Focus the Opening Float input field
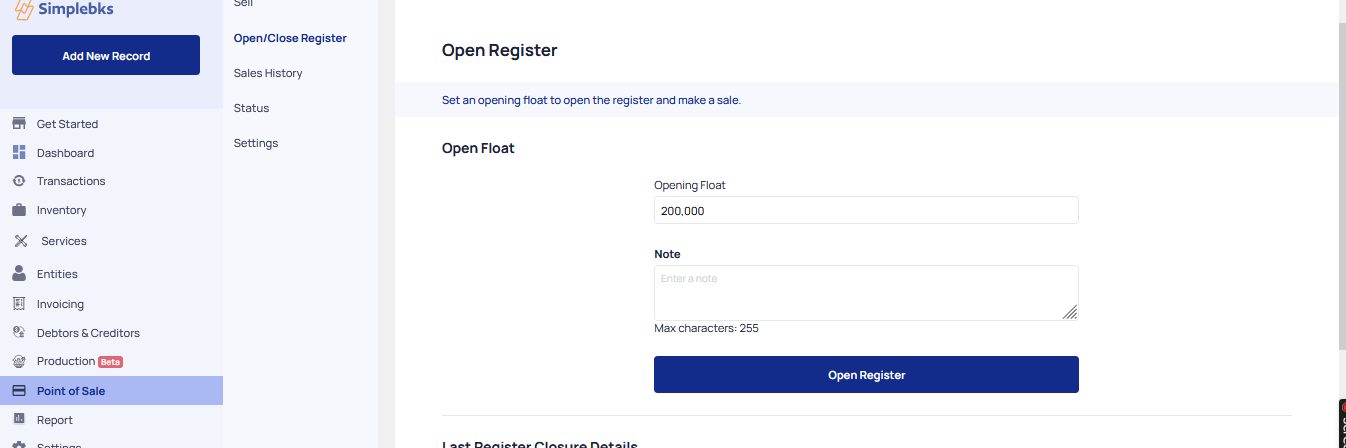This screenshot has width=1346, height=448. (x=866, y=210)
